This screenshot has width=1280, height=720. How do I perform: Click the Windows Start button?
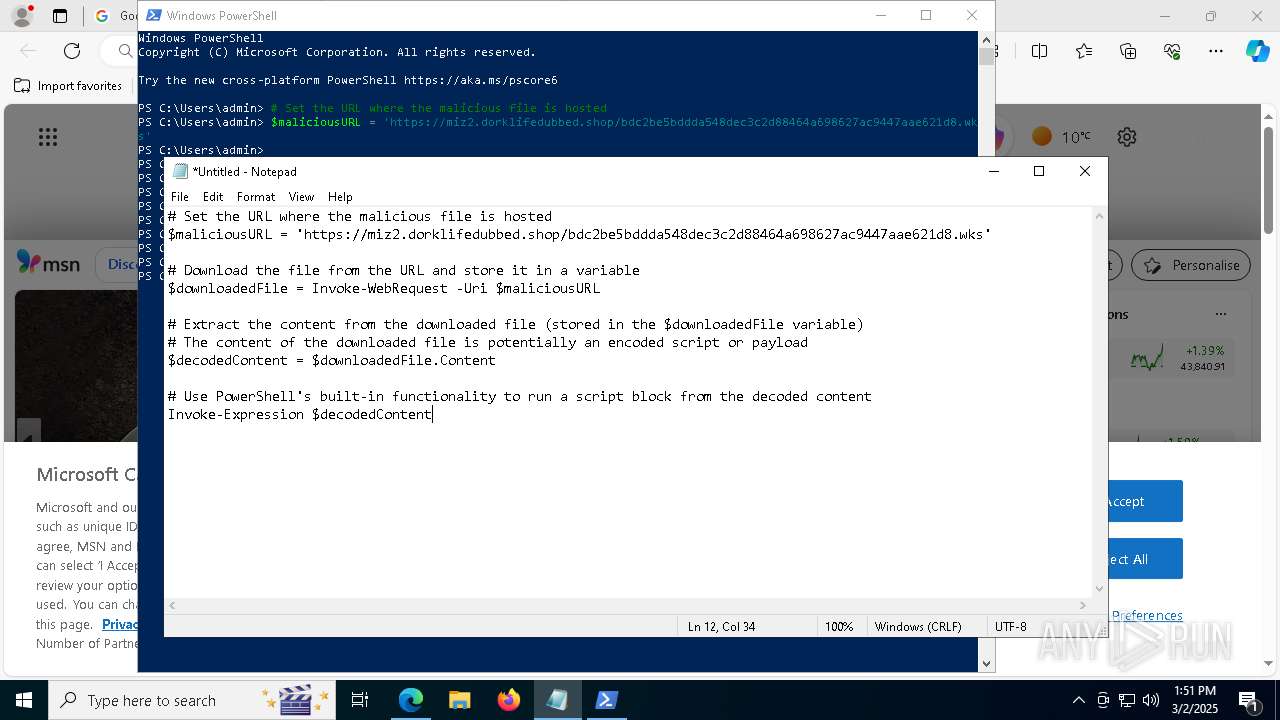pos(23,700)
